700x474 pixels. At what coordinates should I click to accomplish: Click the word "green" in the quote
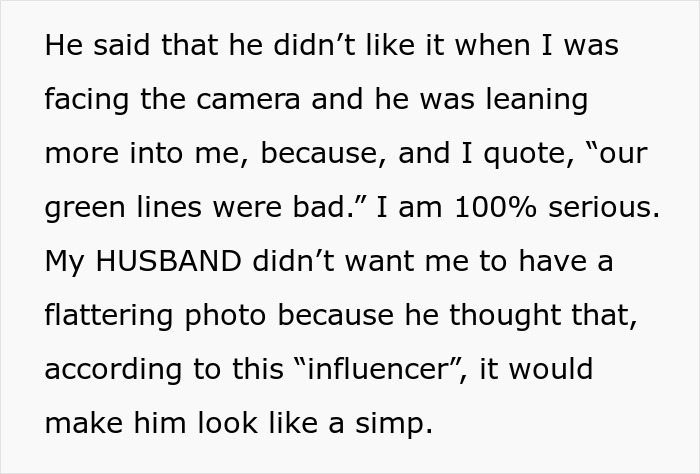tap(83, 208)
